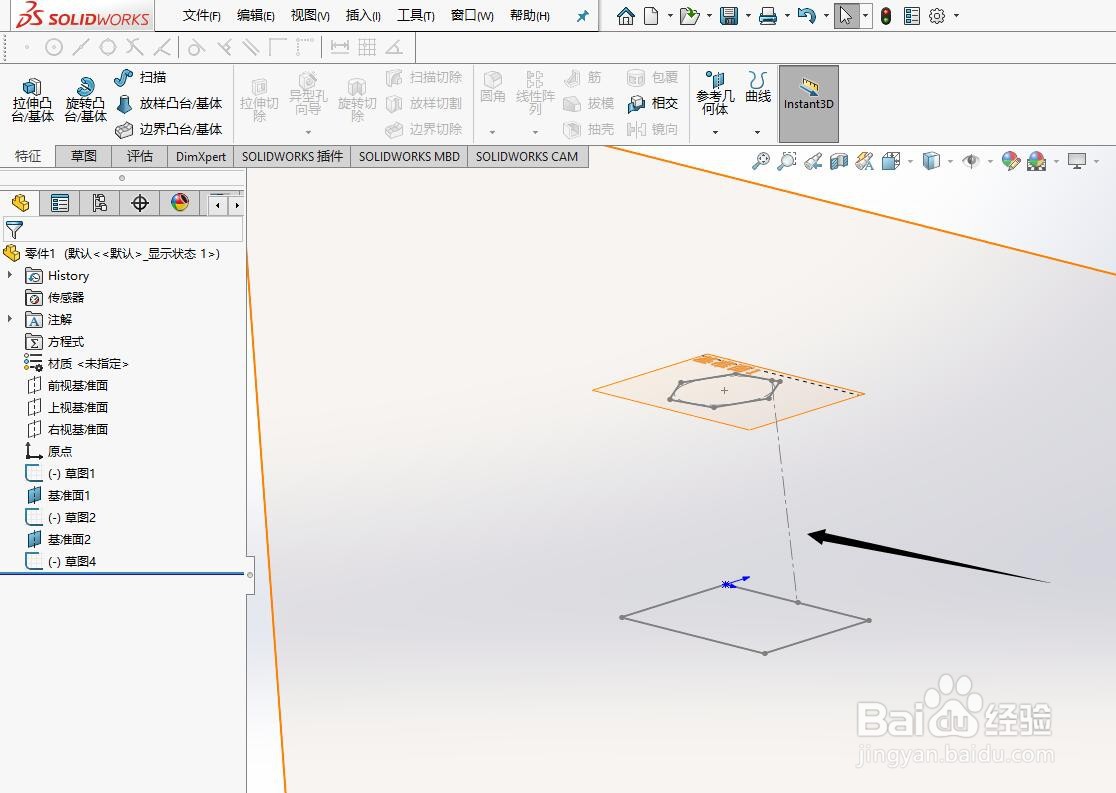1116x793 pixels.
Task: Switch to DisplayManager color wheel tab
Action: 180,204
